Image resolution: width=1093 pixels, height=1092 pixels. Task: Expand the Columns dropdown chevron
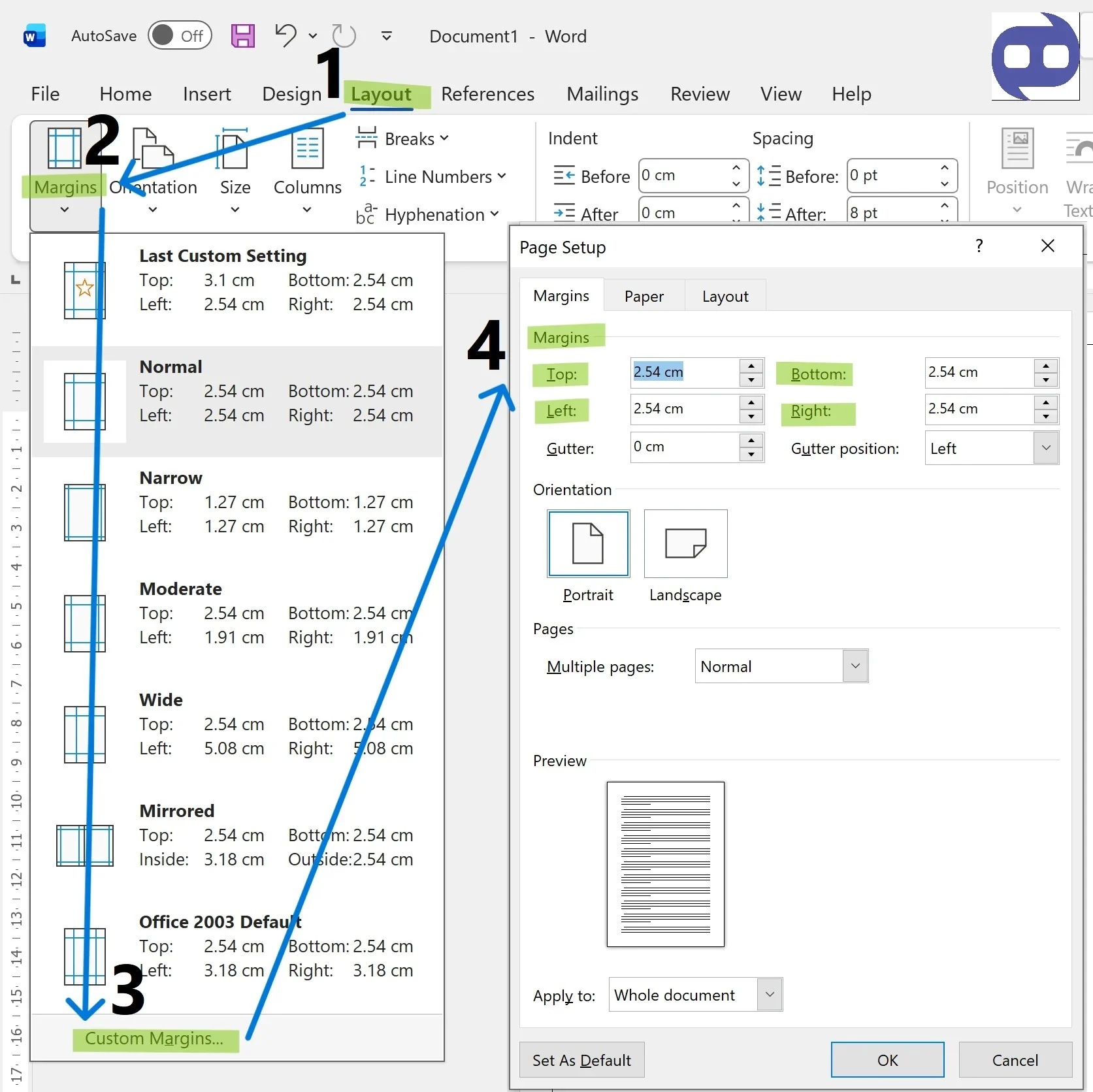pyautogui.click(x=307, y=210)
